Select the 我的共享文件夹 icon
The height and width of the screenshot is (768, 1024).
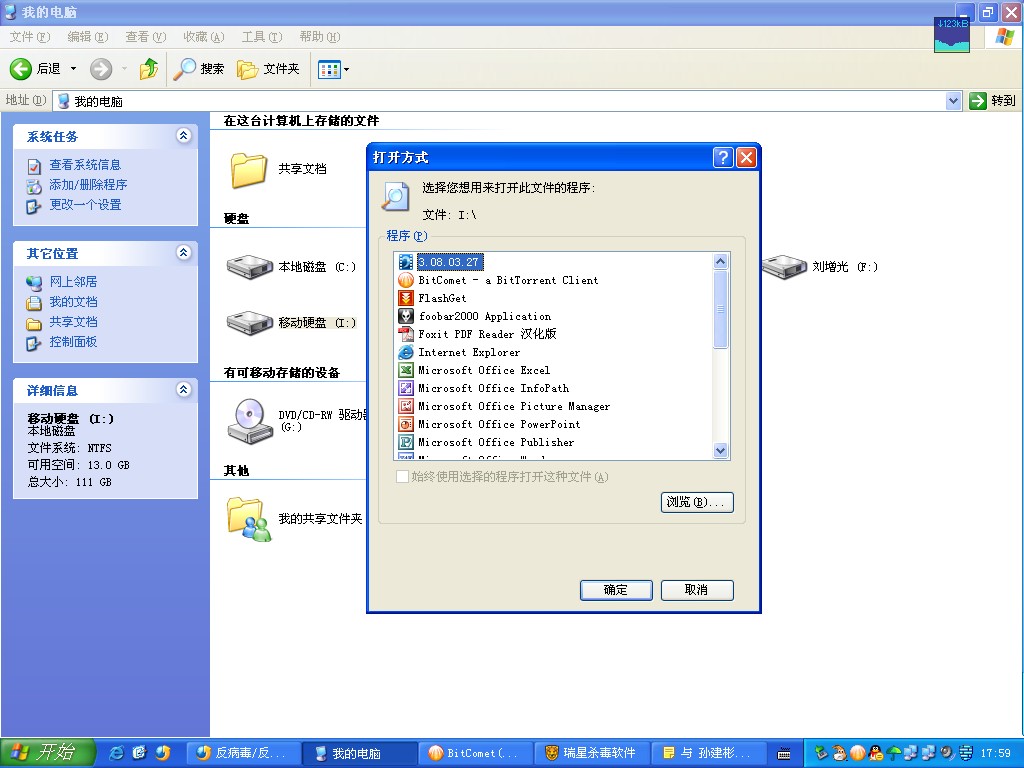click(248, 519)
